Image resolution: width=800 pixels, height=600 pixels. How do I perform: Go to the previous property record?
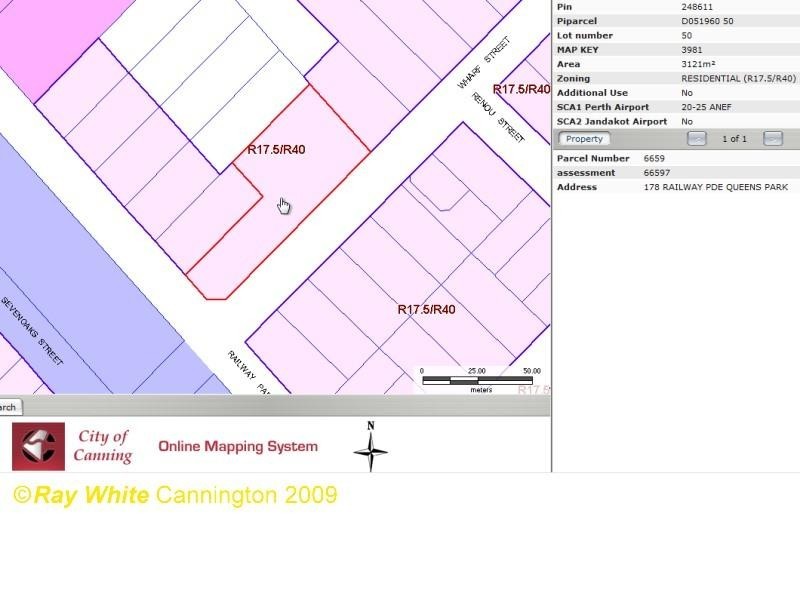697,139
